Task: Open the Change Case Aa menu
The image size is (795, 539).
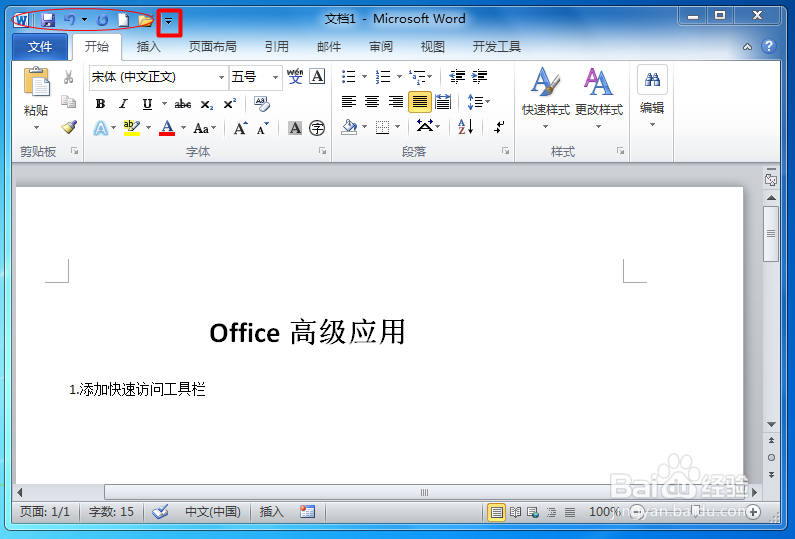Action: point(204,128)
